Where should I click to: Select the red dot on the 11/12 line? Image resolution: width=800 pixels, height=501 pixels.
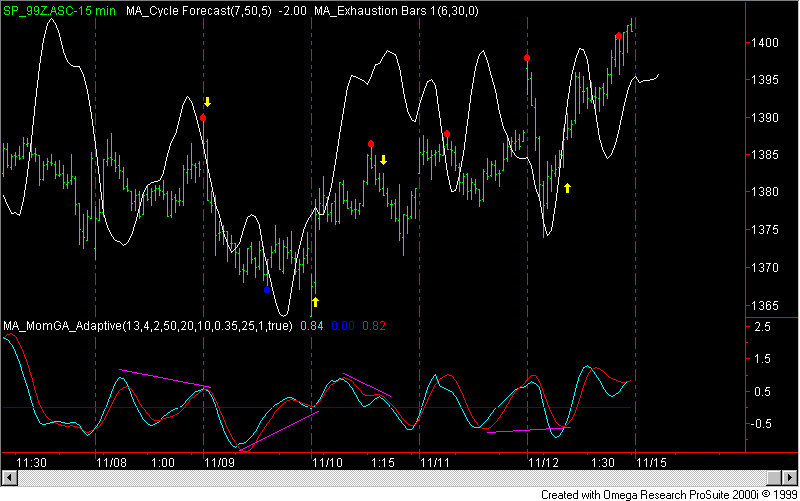[x=527, y=58]
